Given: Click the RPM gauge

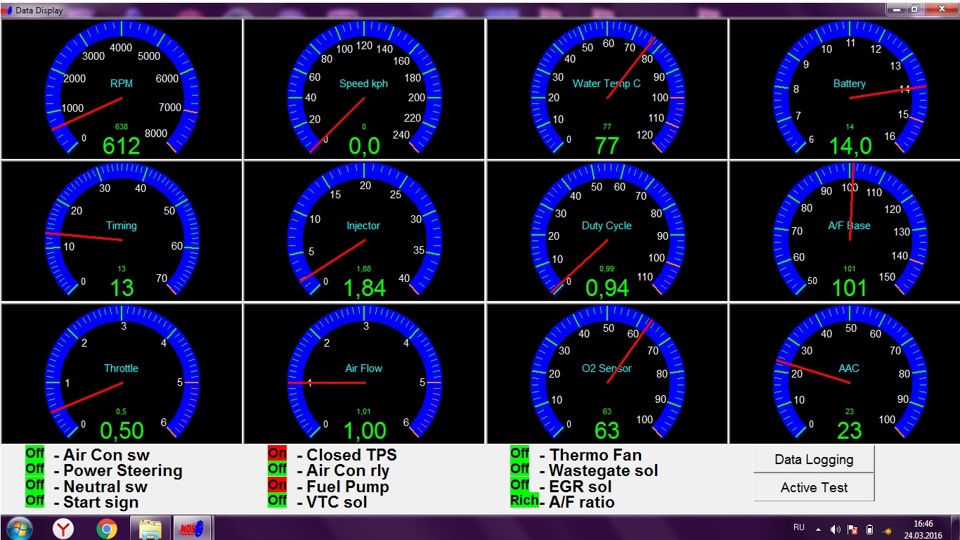Looking at the screenshot, I should click(x=121, y=89).
